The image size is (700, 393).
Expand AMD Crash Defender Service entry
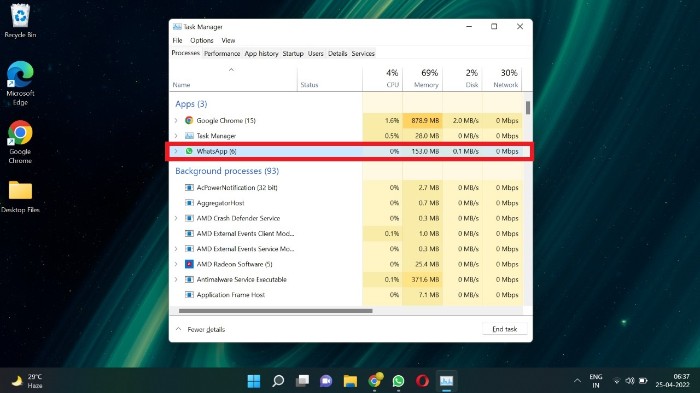coord(176,218)
